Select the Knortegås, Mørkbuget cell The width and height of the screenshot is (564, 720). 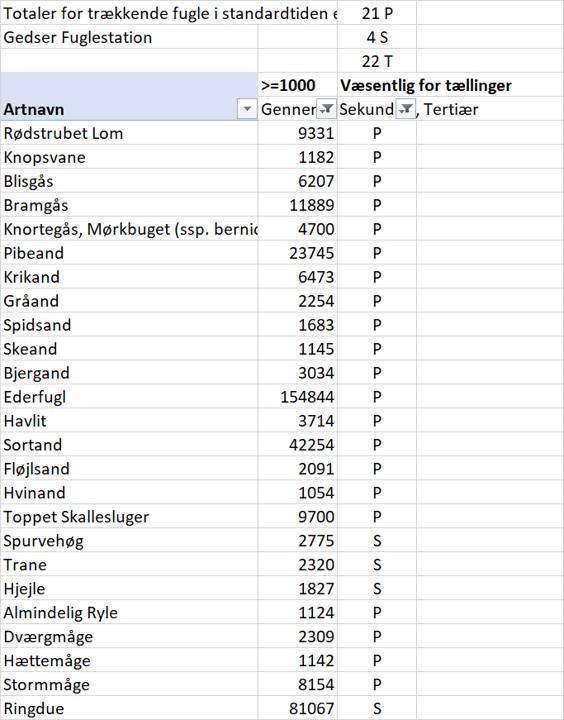point(130,229)
